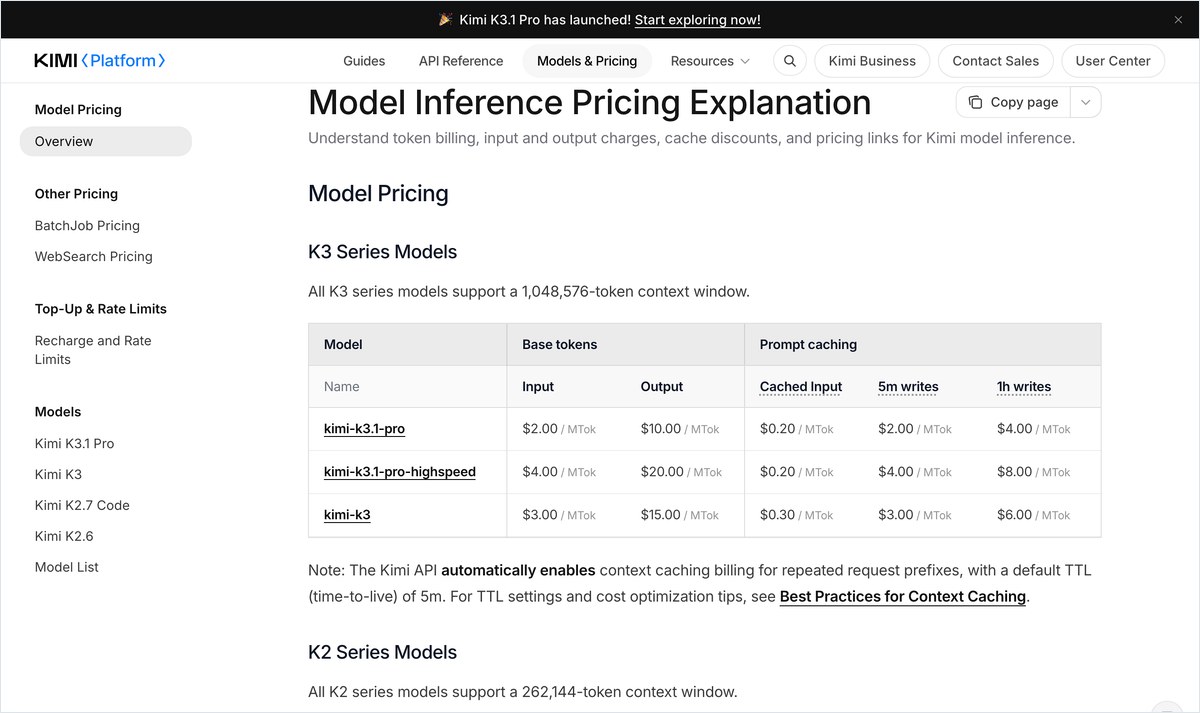Go to Recharge and Rate Limits
Screen dimensions: 1200x713
point(93,350)
